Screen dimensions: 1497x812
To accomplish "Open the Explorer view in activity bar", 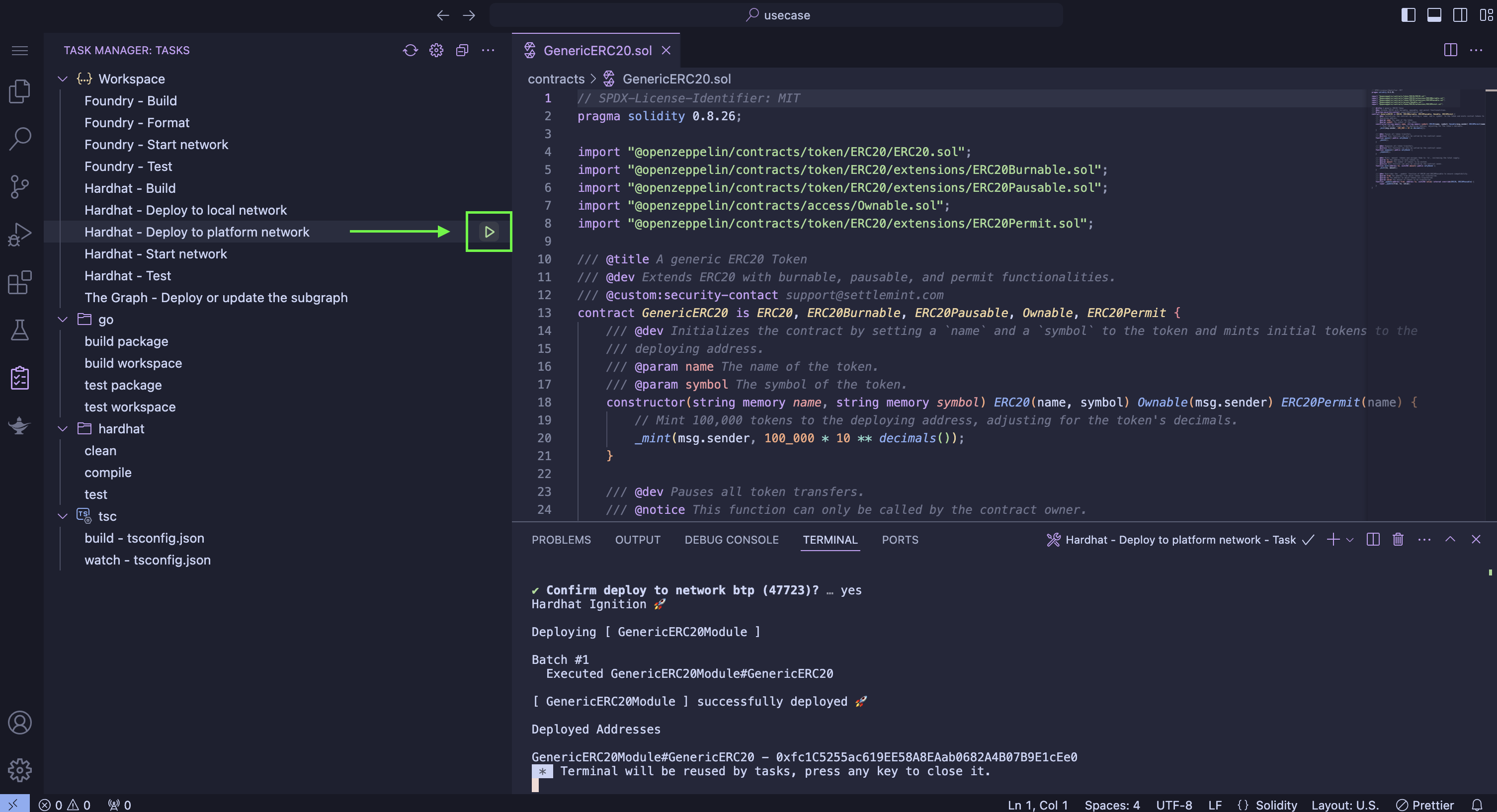I will pos(20,91).
